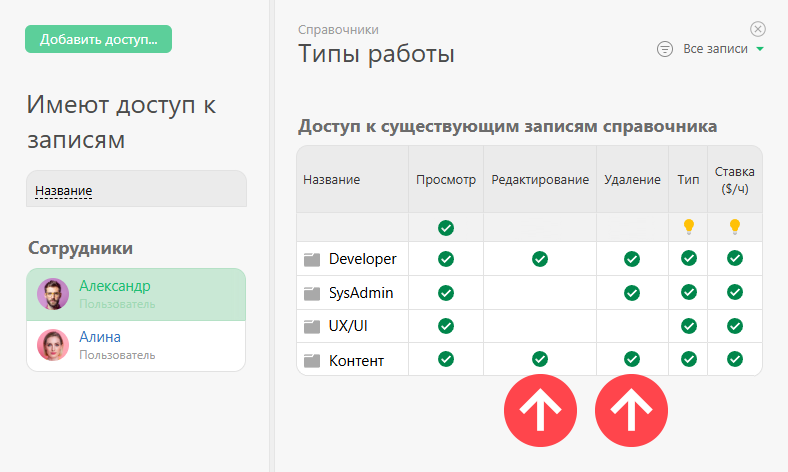Click the filter icon beside Все записи

[664, 49]
